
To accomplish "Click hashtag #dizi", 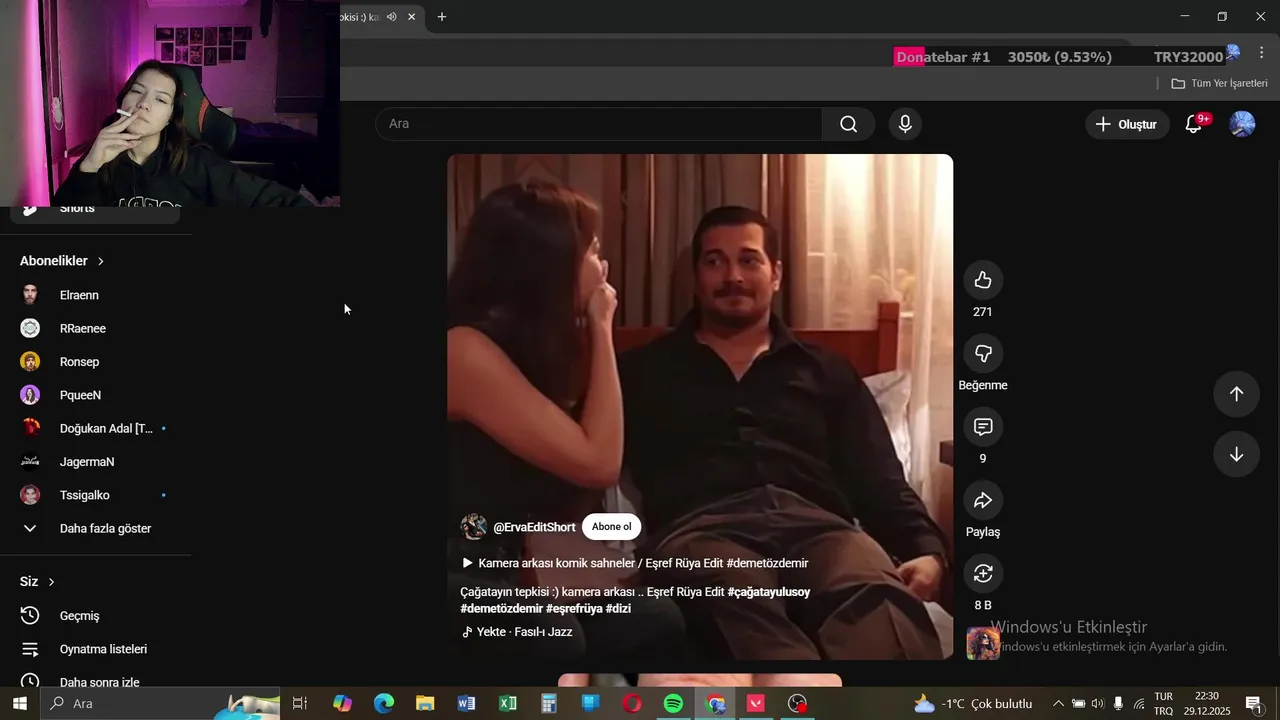I will tap(618, 608).
